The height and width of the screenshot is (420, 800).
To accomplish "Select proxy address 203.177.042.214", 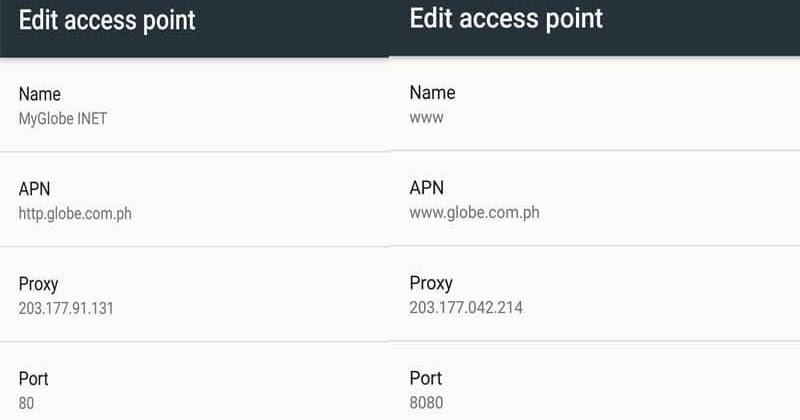I will 466,307.
